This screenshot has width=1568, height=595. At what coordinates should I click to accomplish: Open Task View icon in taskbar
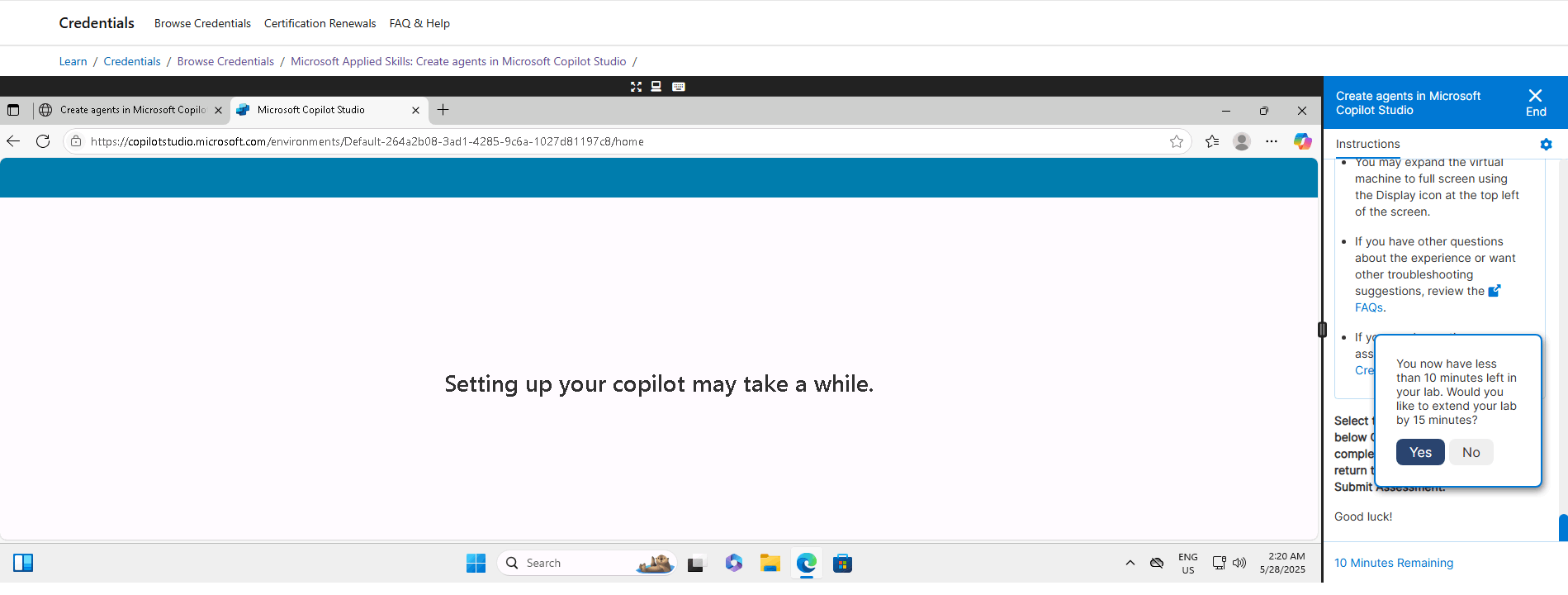696,563
